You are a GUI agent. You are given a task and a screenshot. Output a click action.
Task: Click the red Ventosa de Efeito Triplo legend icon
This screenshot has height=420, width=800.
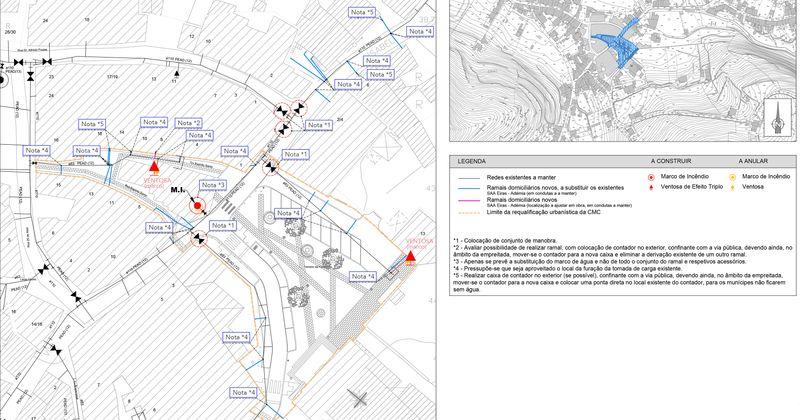click(651, 187)
